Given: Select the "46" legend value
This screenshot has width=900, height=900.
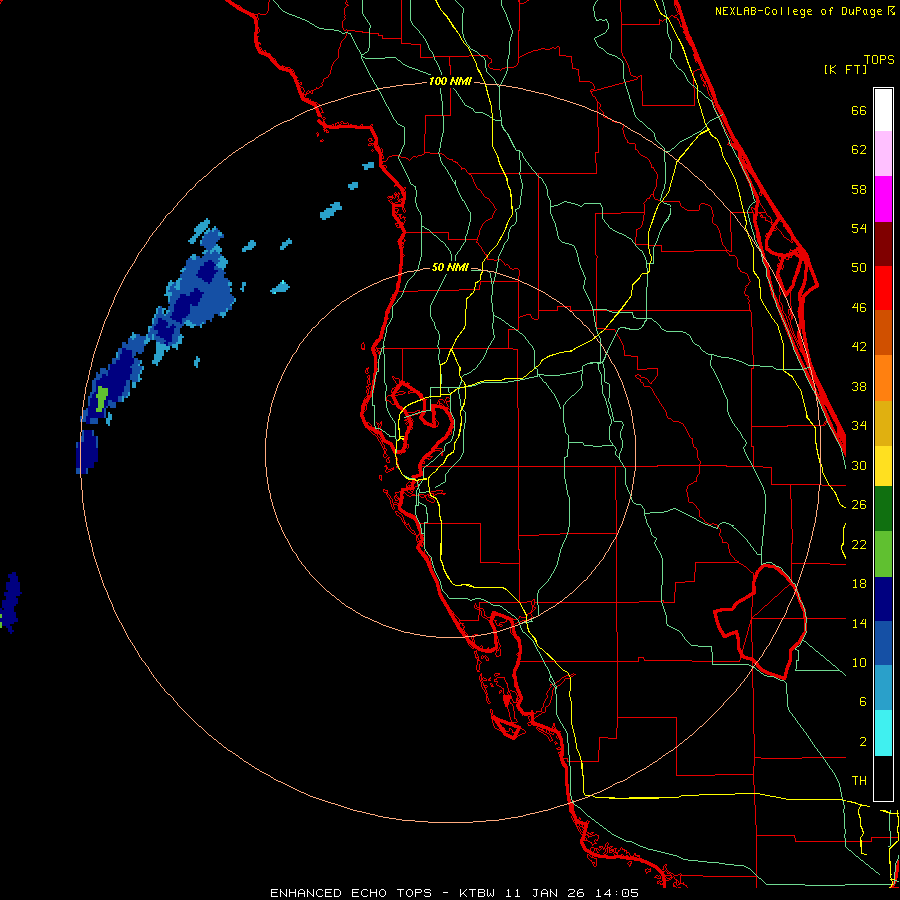Looking at the screenshot, I should 859,308.
